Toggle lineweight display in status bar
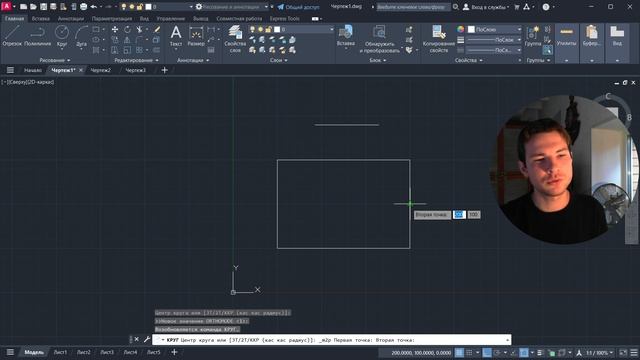640x360 pixels. (x=540, y=353)
